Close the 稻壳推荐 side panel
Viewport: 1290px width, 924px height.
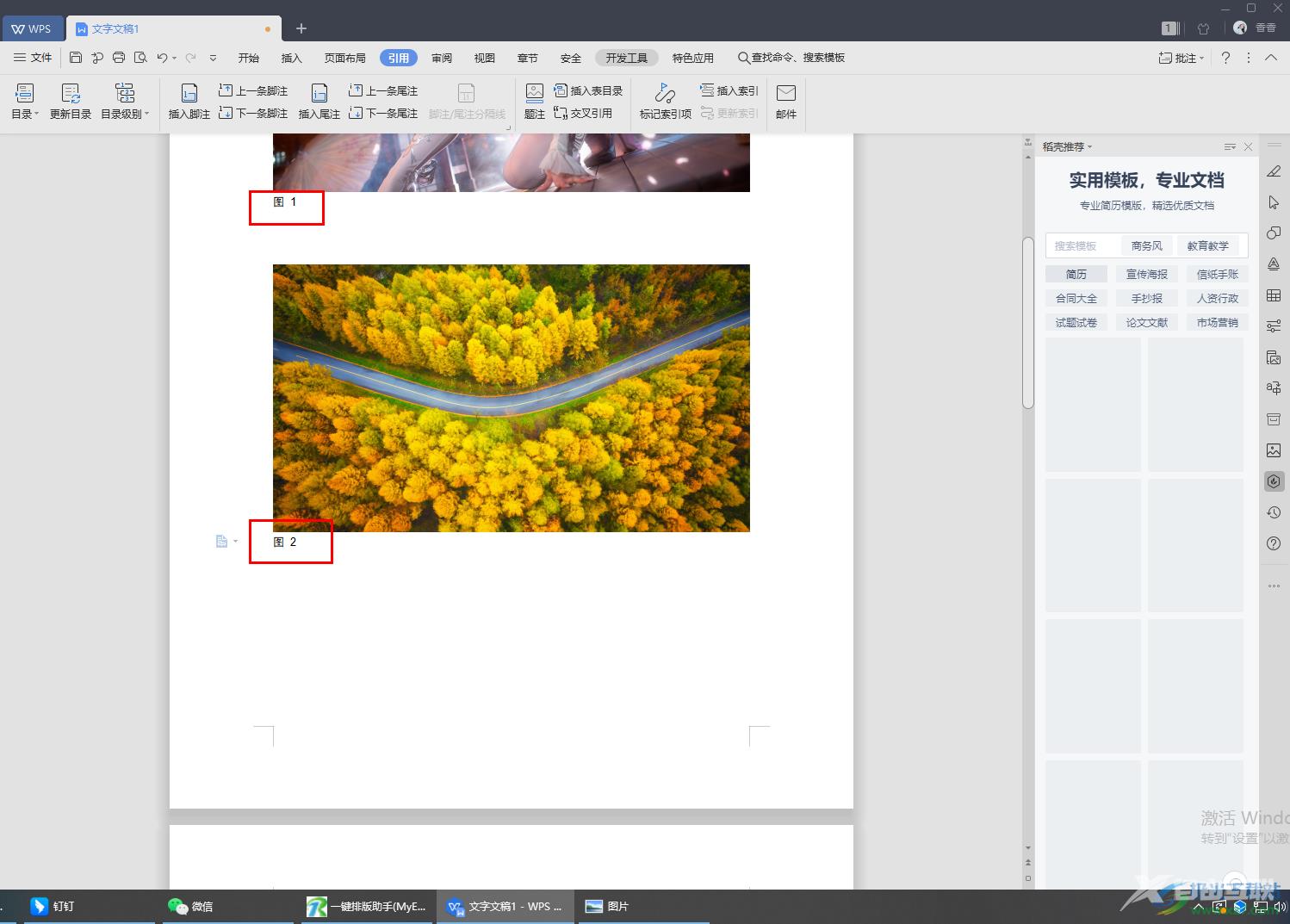(1248, 146)
